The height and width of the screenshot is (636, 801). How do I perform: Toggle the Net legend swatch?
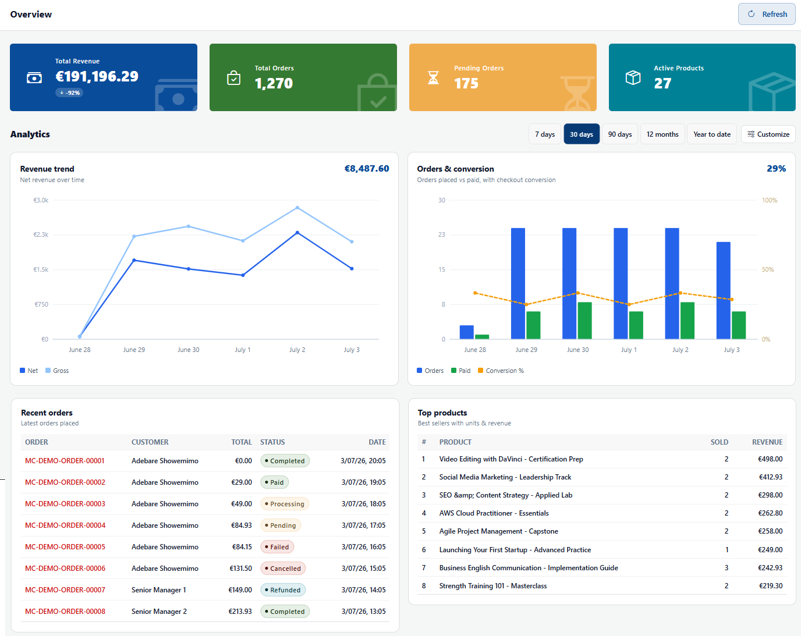(22, 370)
